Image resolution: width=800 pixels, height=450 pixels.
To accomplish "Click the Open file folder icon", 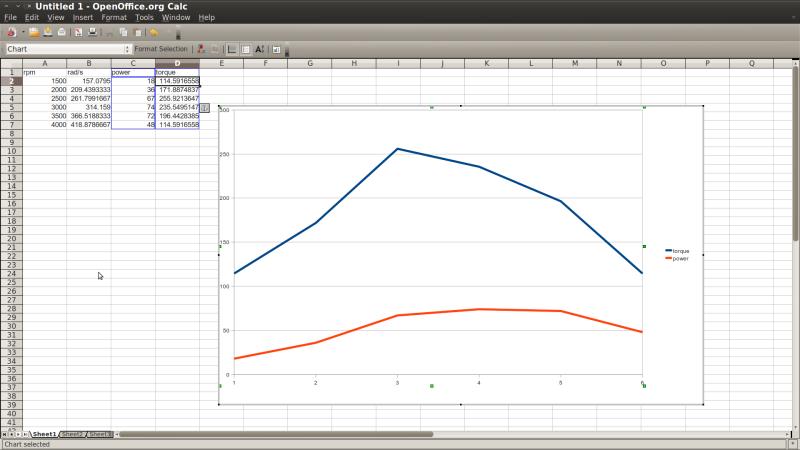I will (33, 32).
